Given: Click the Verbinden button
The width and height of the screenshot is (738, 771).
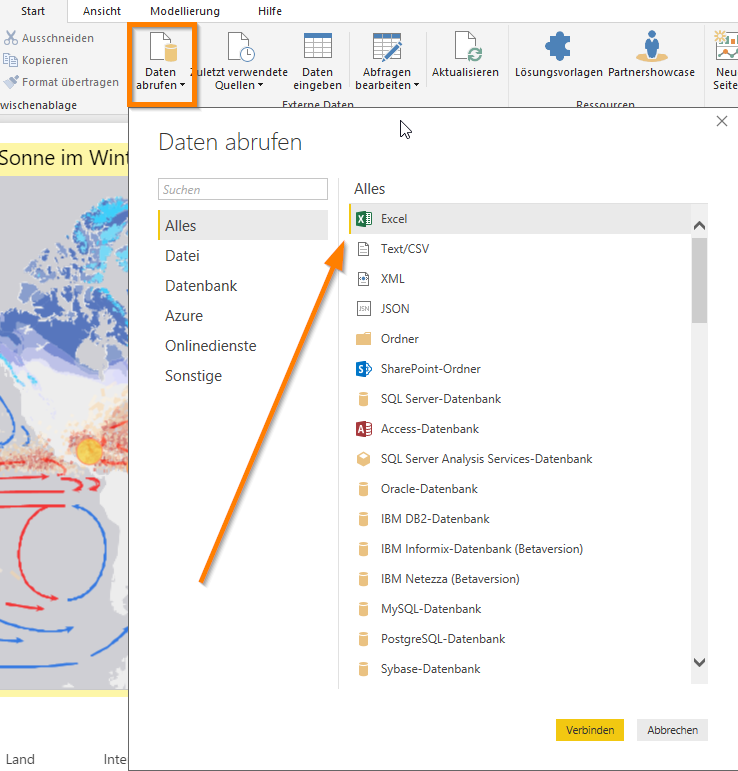Looking at the screenshot, I should (x=590, y=730).
